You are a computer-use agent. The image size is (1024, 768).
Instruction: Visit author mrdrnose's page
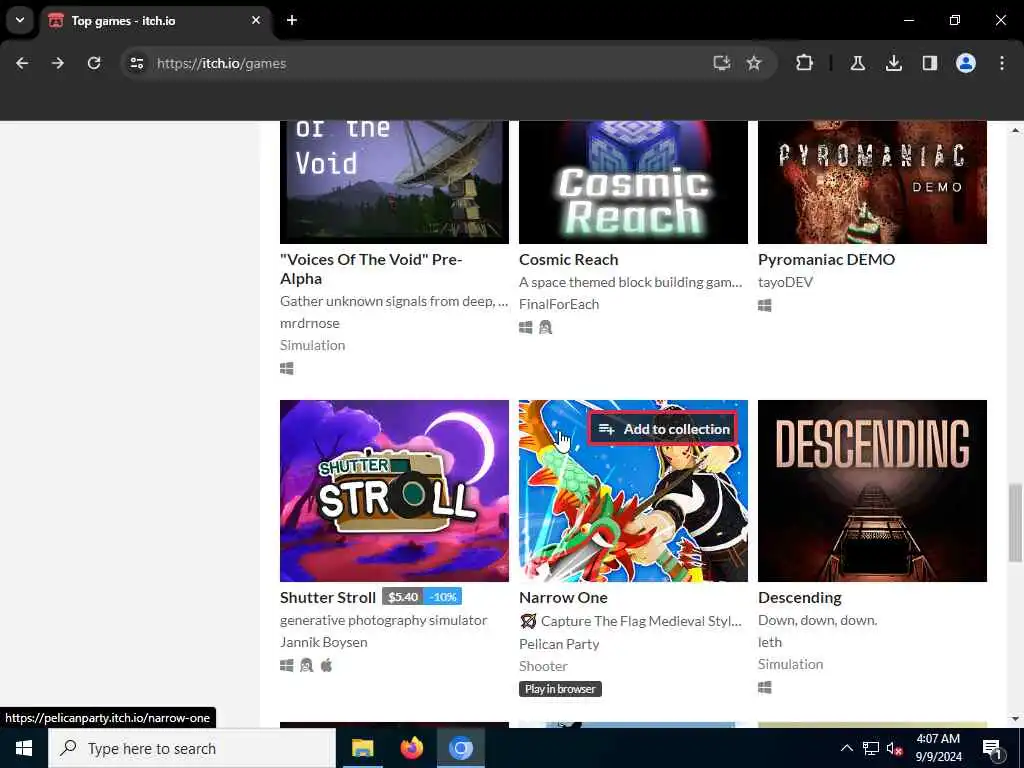coord(310,323)
